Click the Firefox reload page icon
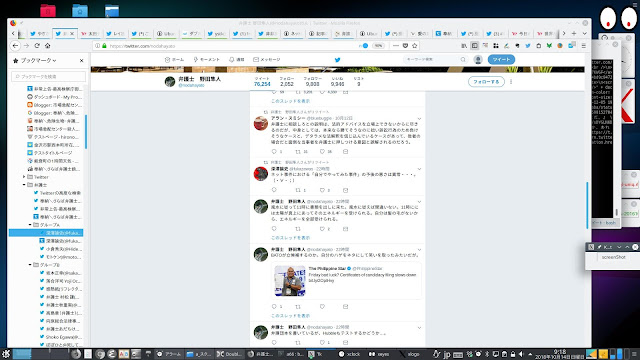The image size is (640, 360). point(37,46)
